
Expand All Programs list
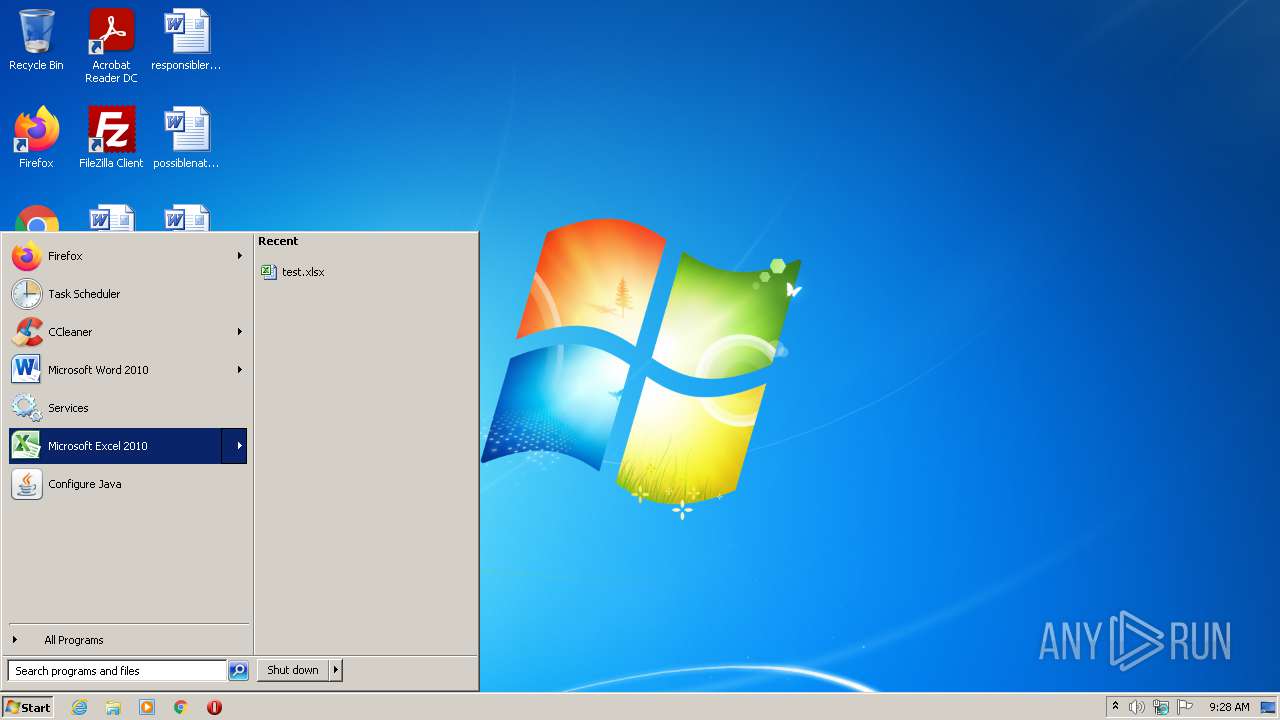(128, 640)
